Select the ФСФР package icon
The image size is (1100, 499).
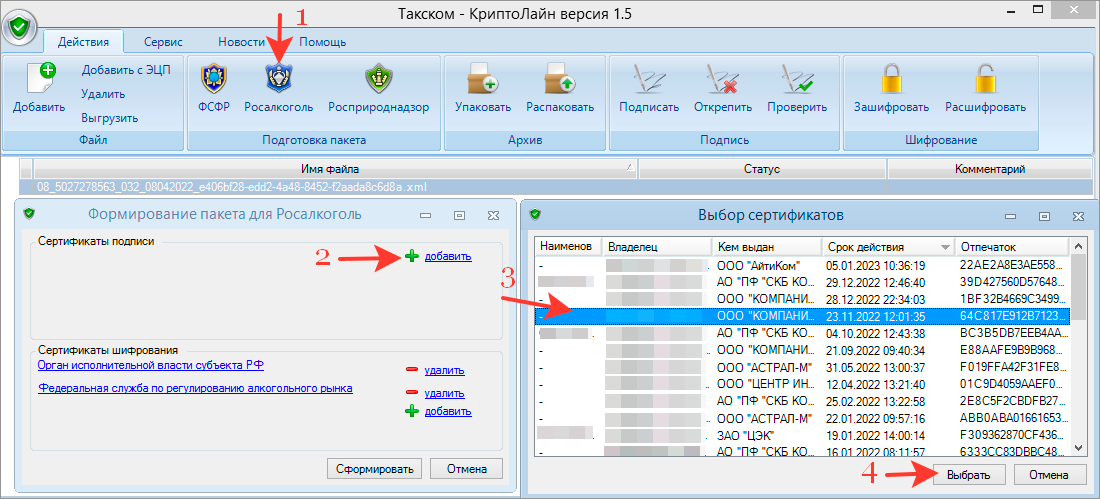tap(213, 78)
